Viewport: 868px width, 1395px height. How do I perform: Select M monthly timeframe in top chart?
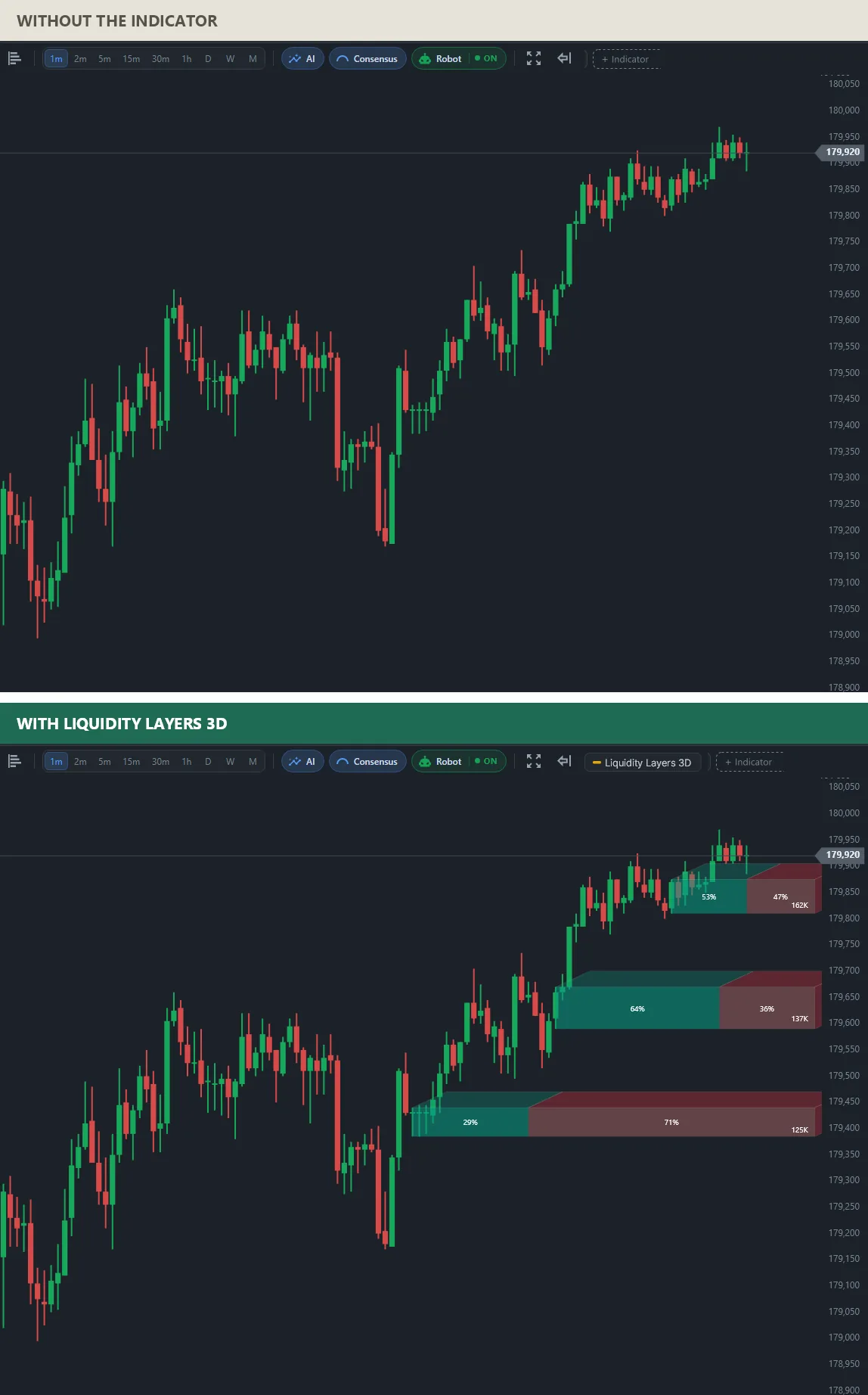point(253,58)
